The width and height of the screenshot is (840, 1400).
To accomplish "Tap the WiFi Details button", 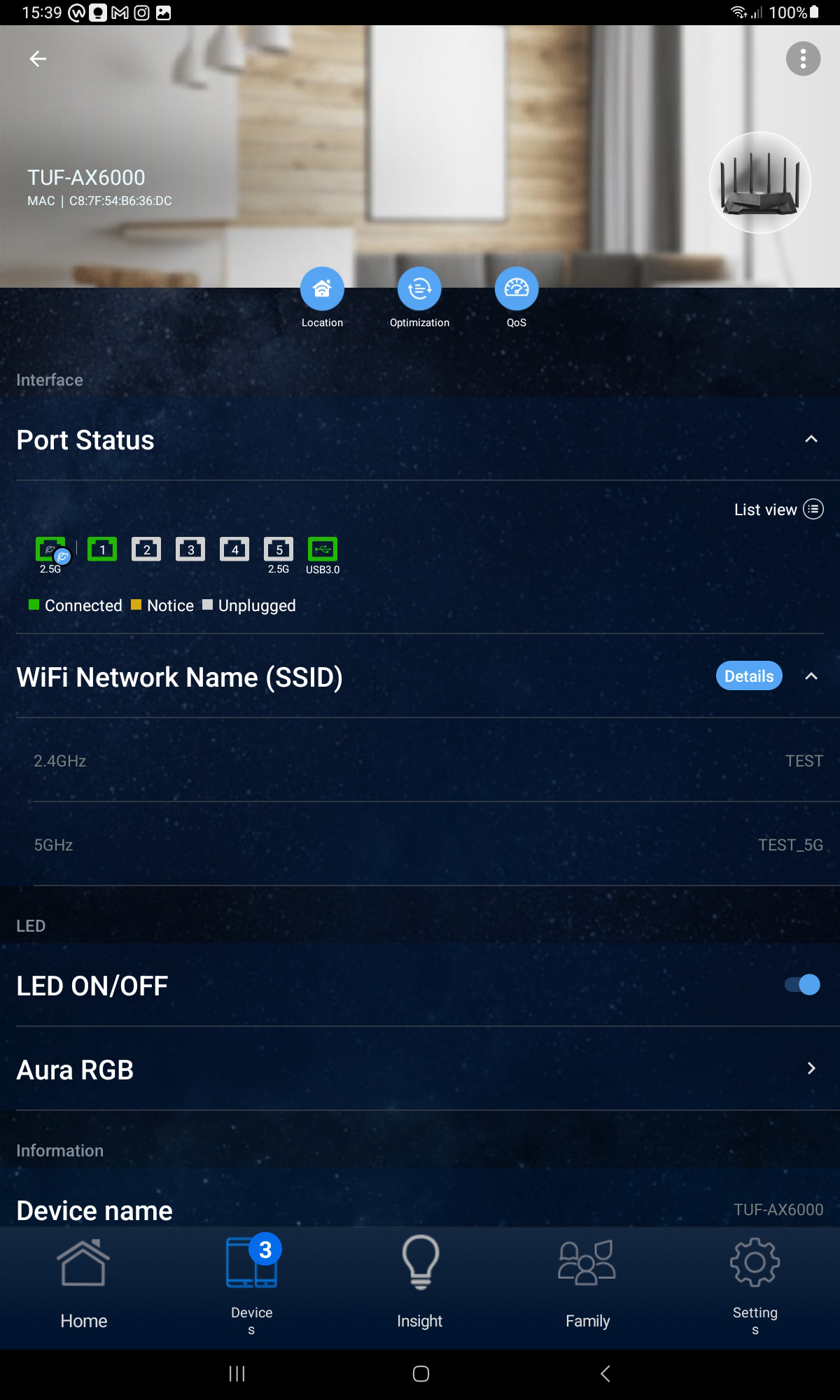I will 748,676.
